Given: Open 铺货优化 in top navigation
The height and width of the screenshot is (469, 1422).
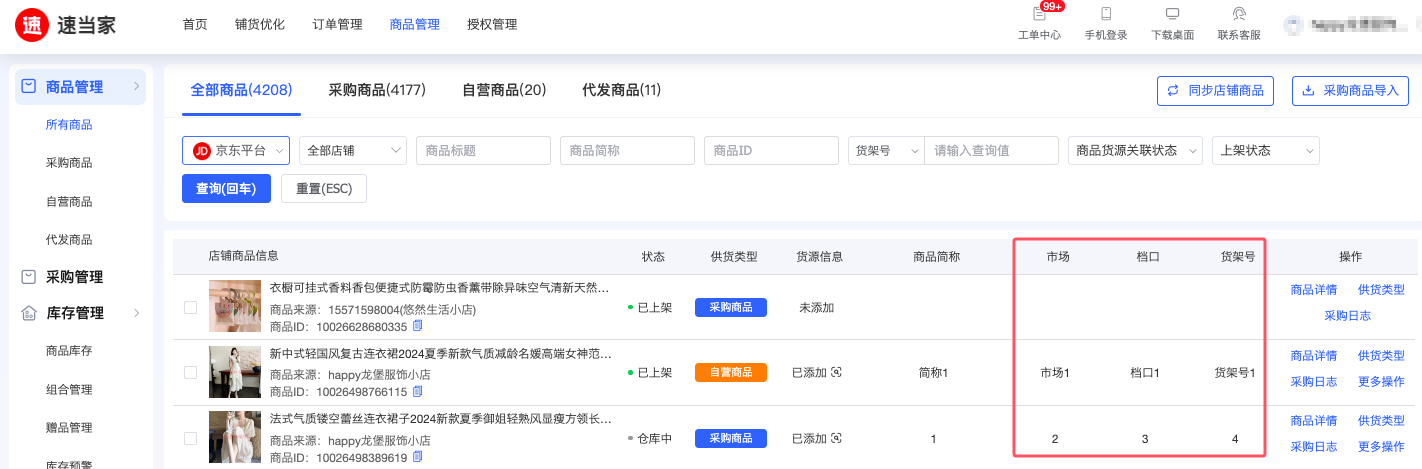Looking at the screenshot, I should pos(260,25).
